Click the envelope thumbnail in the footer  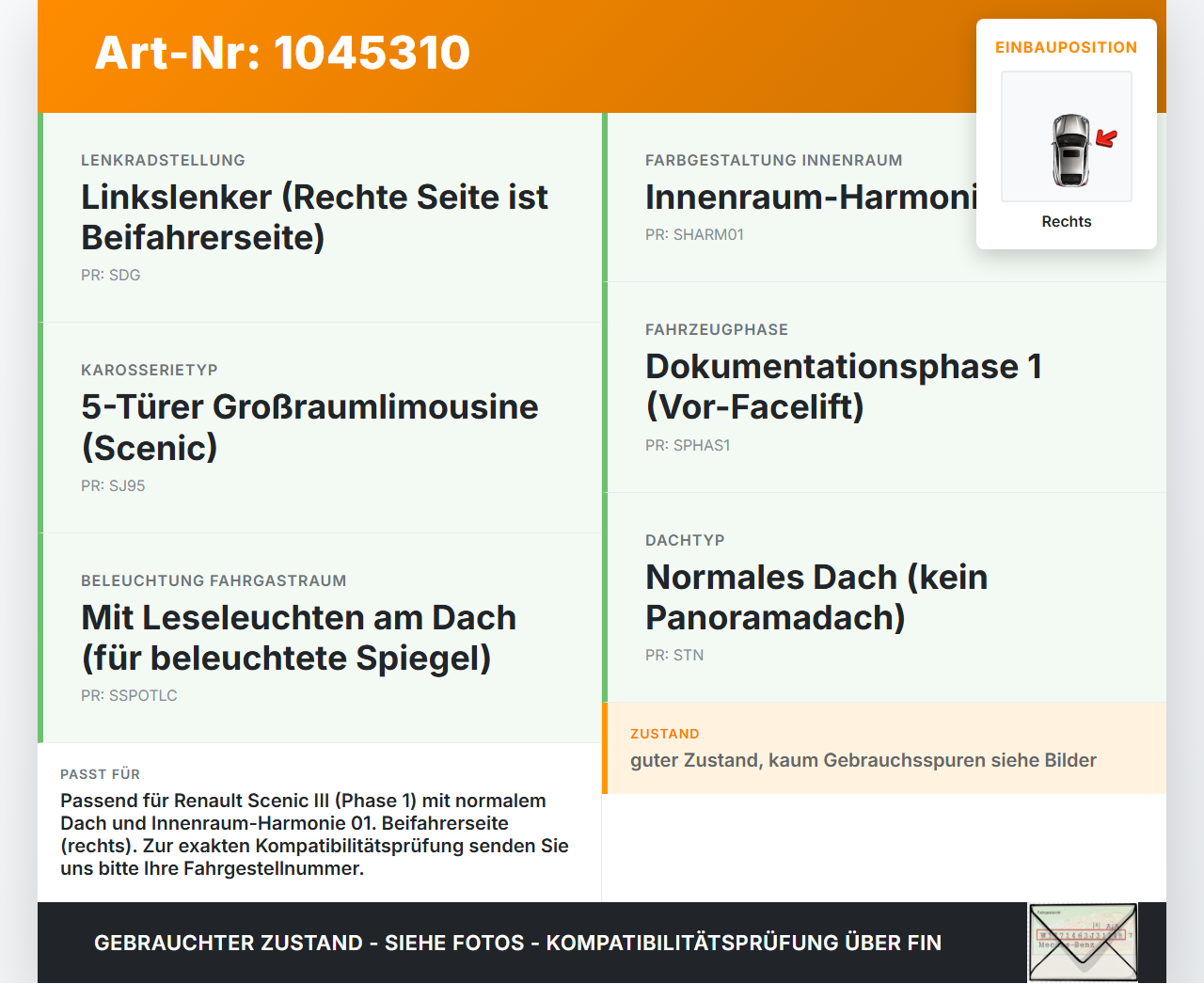click(x=1083, y=943)
